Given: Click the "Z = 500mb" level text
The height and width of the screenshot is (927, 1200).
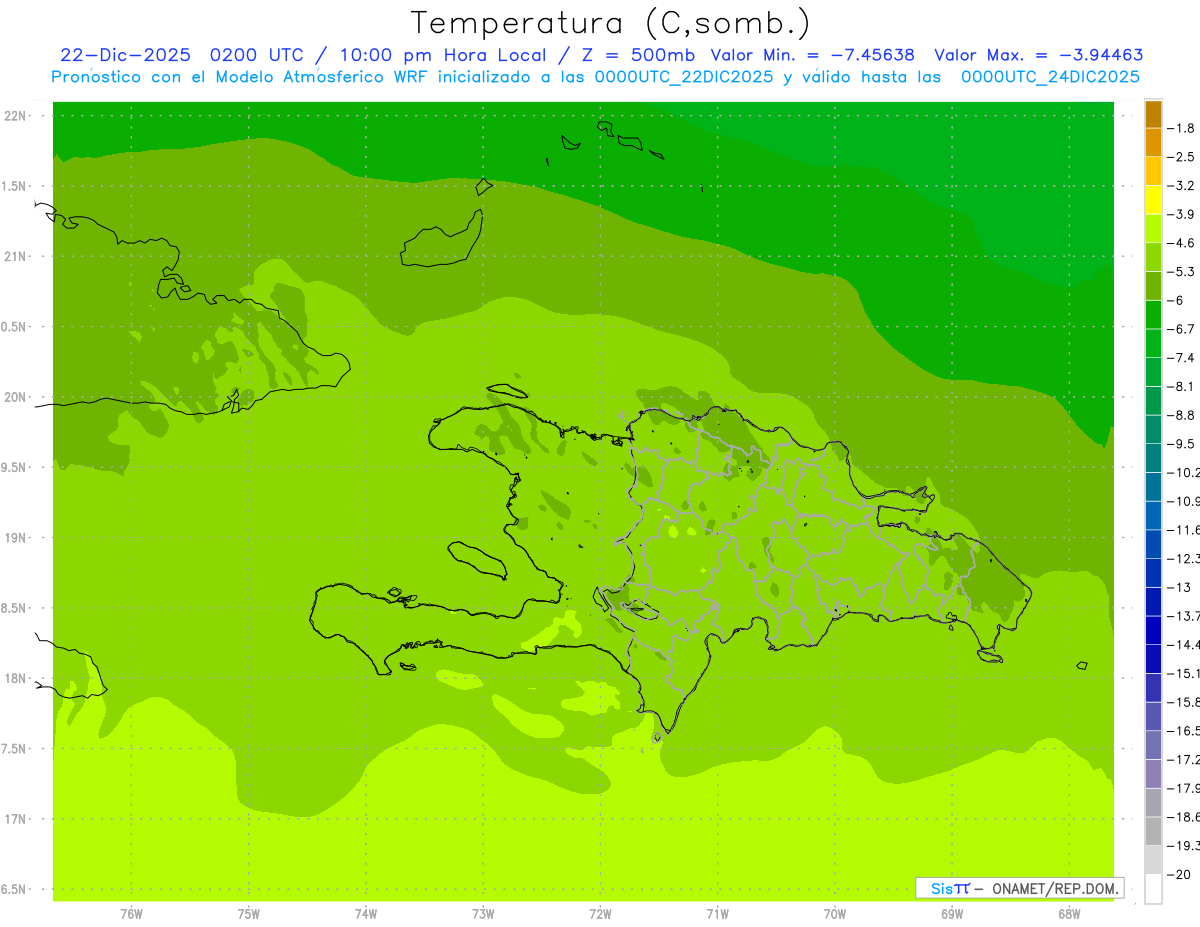Looking at the screenshot, I should click(639, 55).
